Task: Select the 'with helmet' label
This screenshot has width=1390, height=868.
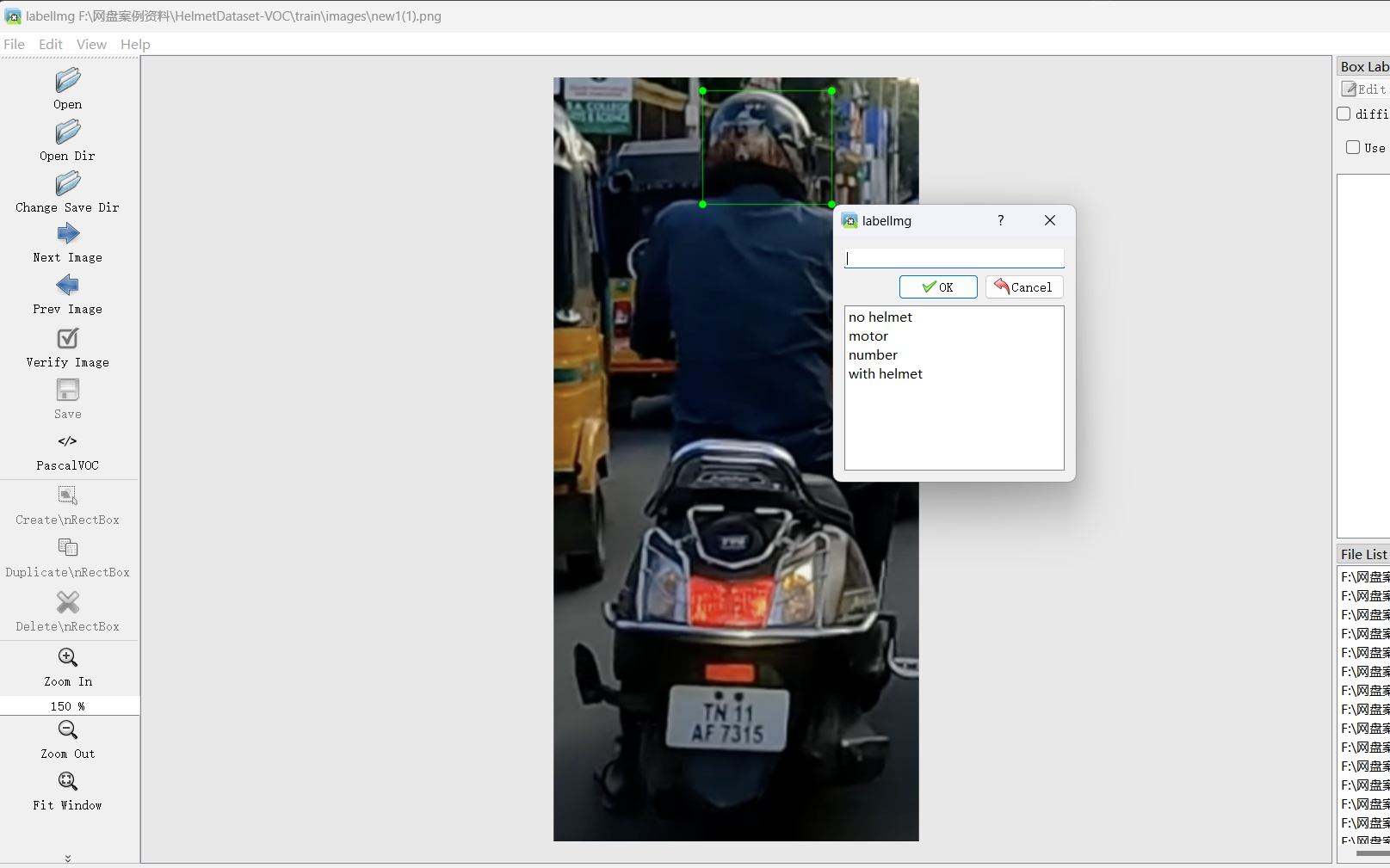Action: 886,374
